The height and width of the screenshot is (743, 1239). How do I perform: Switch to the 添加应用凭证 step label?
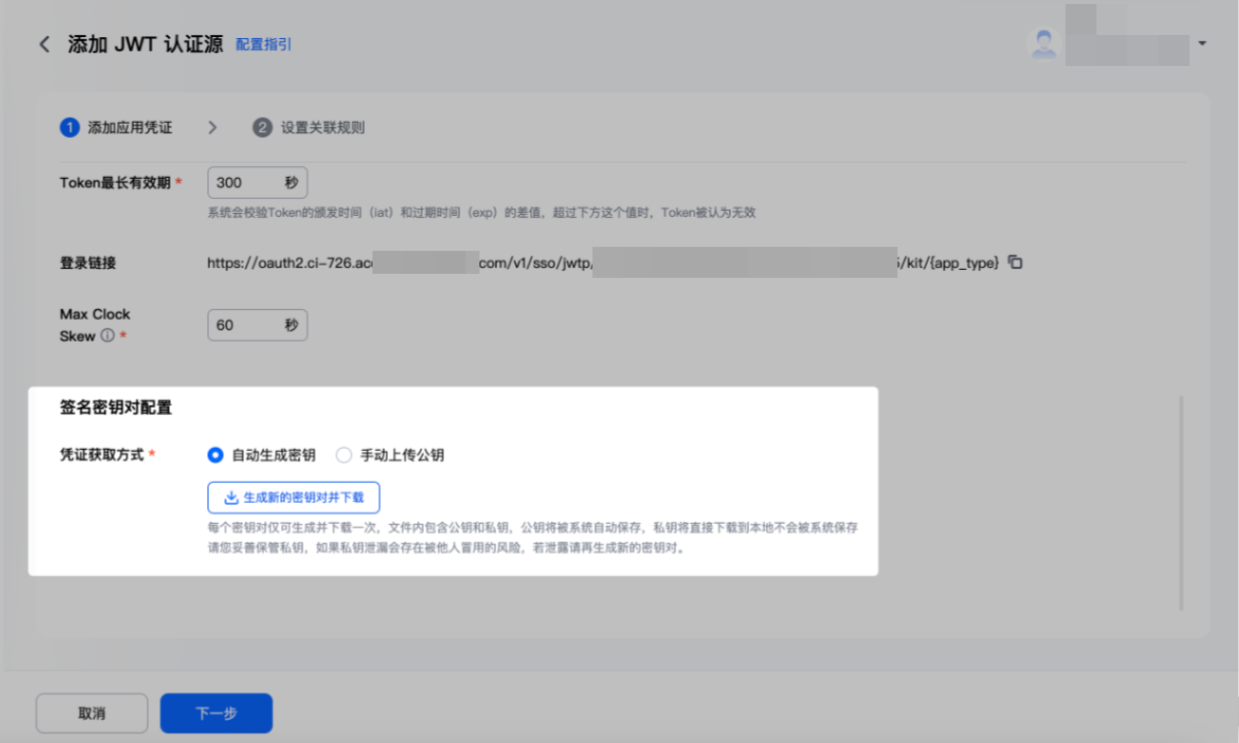click(x=130, y=128)
